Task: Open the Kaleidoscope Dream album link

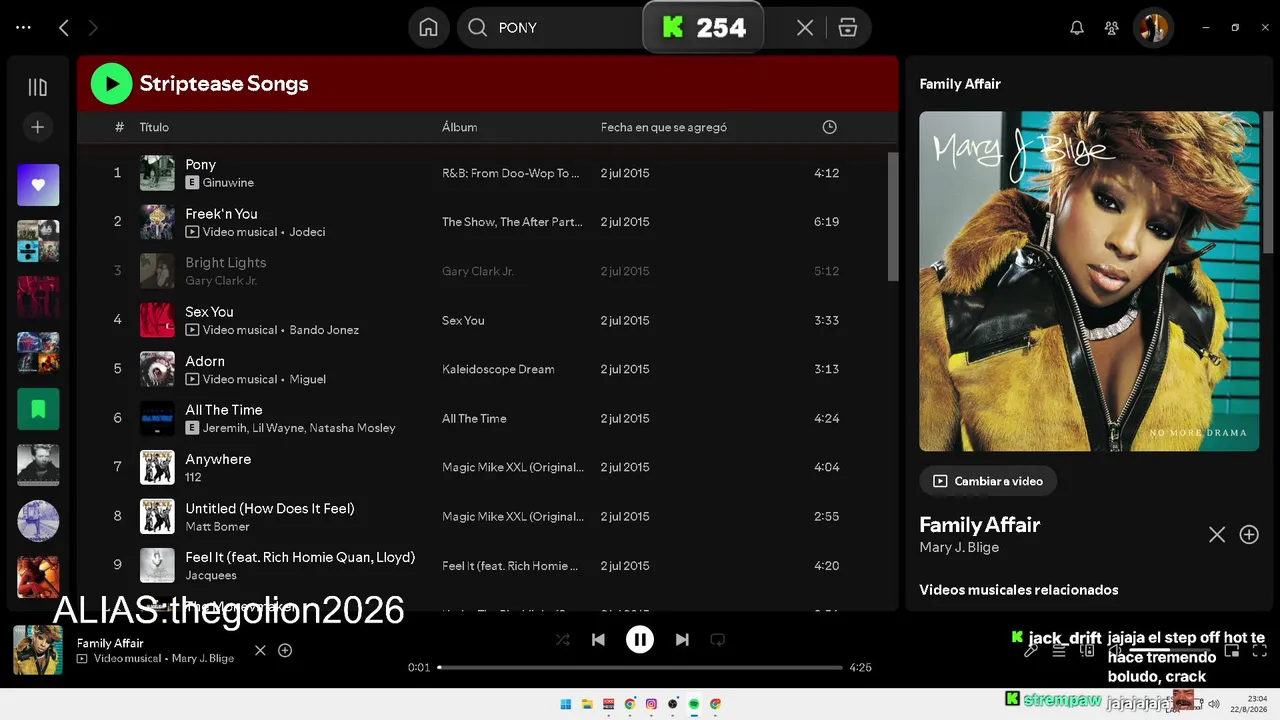Action: click(x=498, y=369)
